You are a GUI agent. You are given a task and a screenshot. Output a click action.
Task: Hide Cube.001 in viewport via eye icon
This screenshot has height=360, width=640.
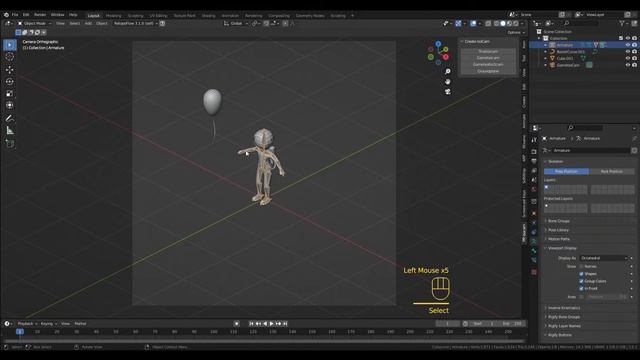628,58
